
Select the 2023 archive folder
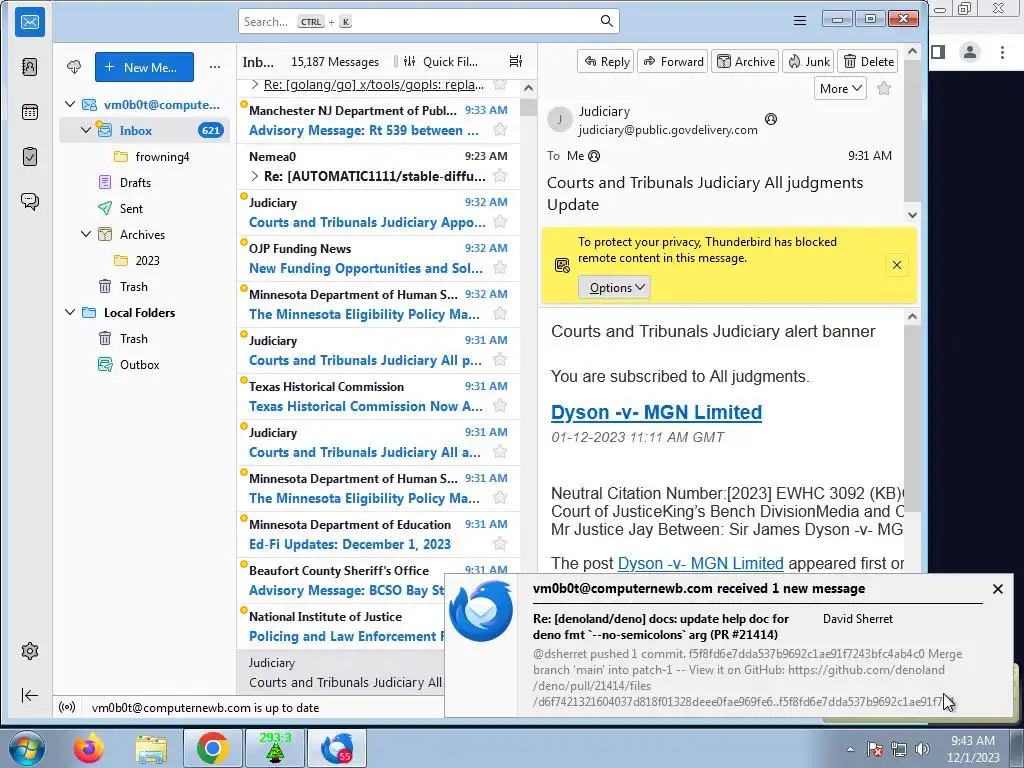point(144,260)
